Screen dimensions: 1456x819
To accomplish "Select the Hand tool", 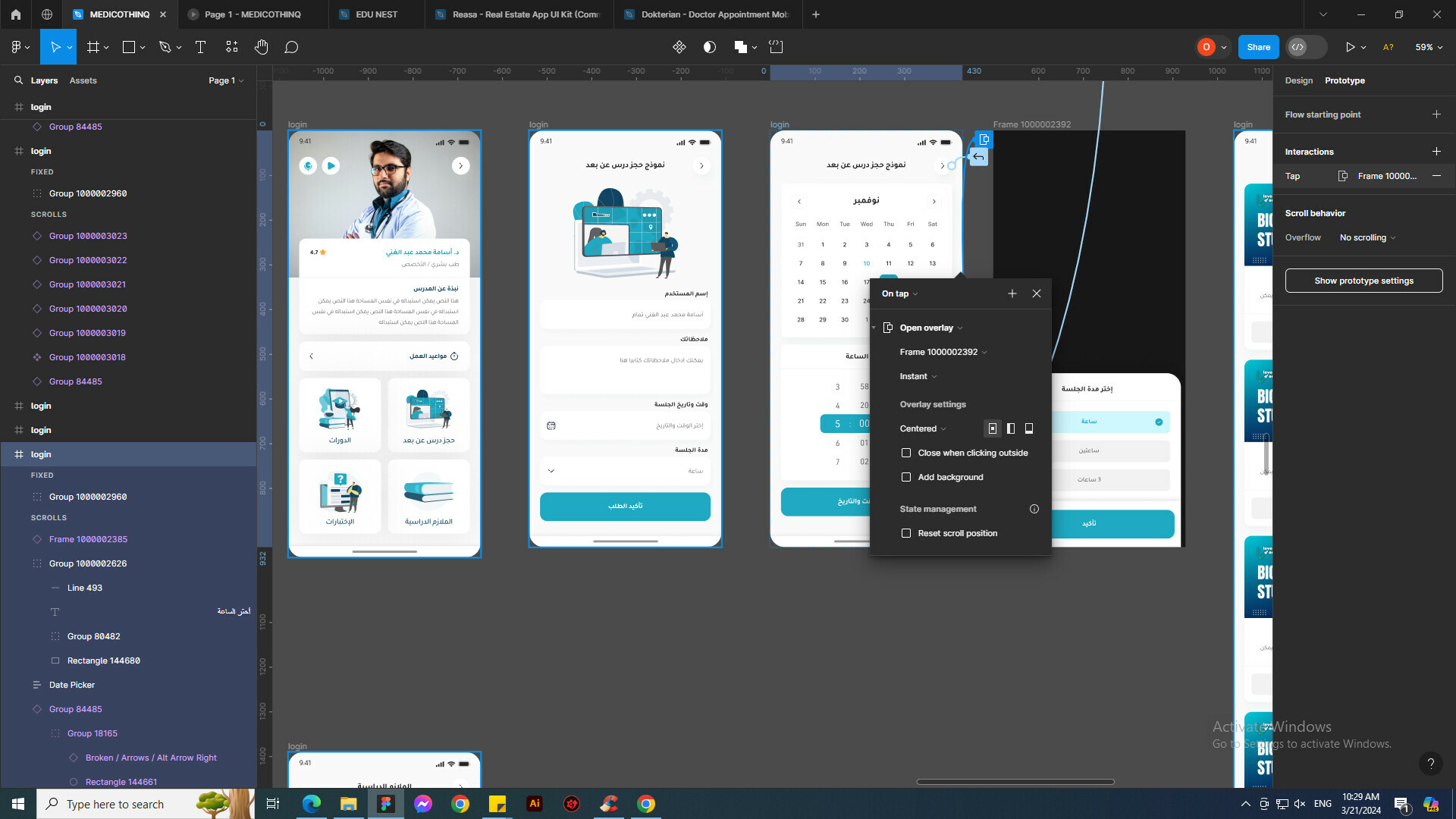I will (x=261, y=47).
